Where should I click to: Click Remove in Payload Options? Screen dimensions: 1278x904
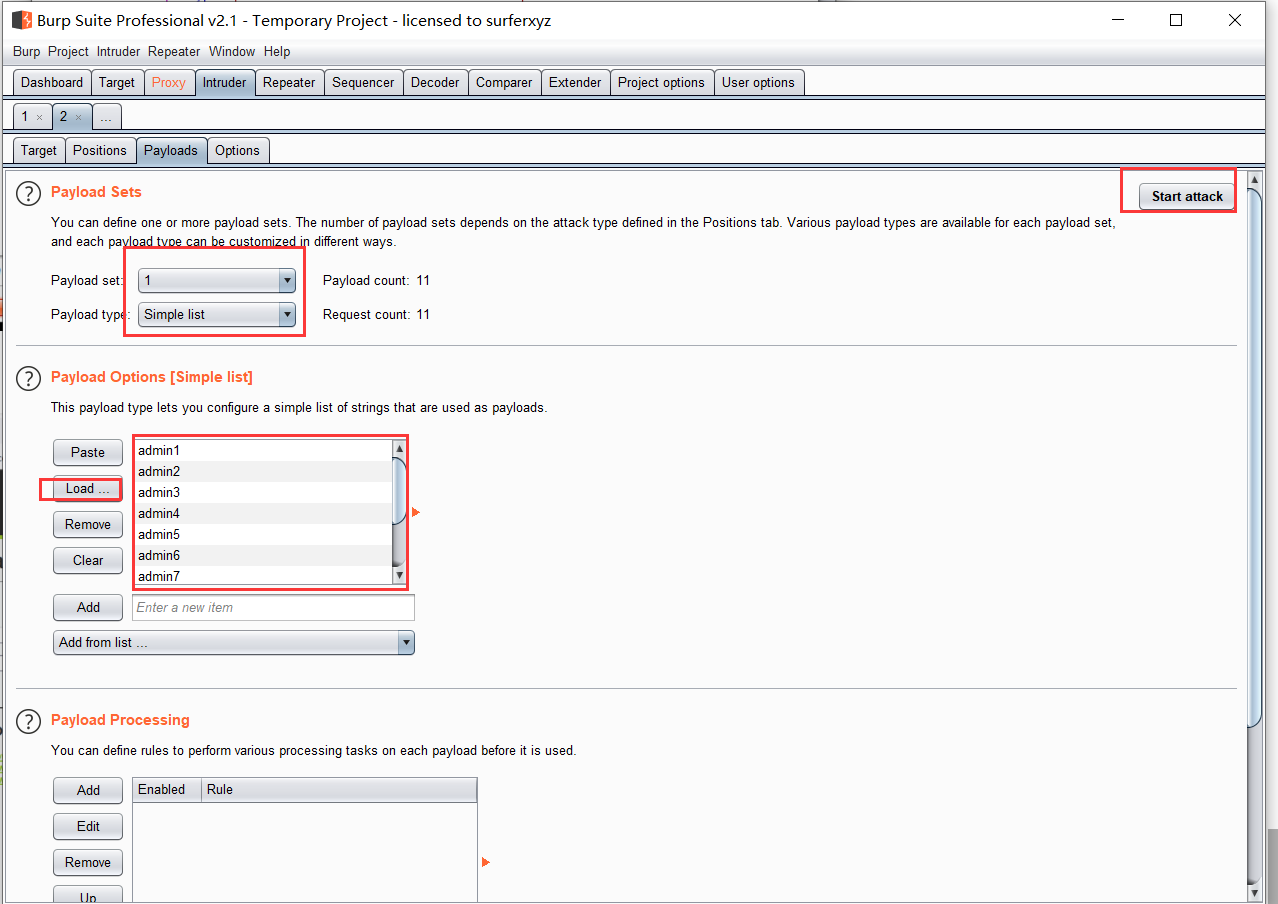88,525
